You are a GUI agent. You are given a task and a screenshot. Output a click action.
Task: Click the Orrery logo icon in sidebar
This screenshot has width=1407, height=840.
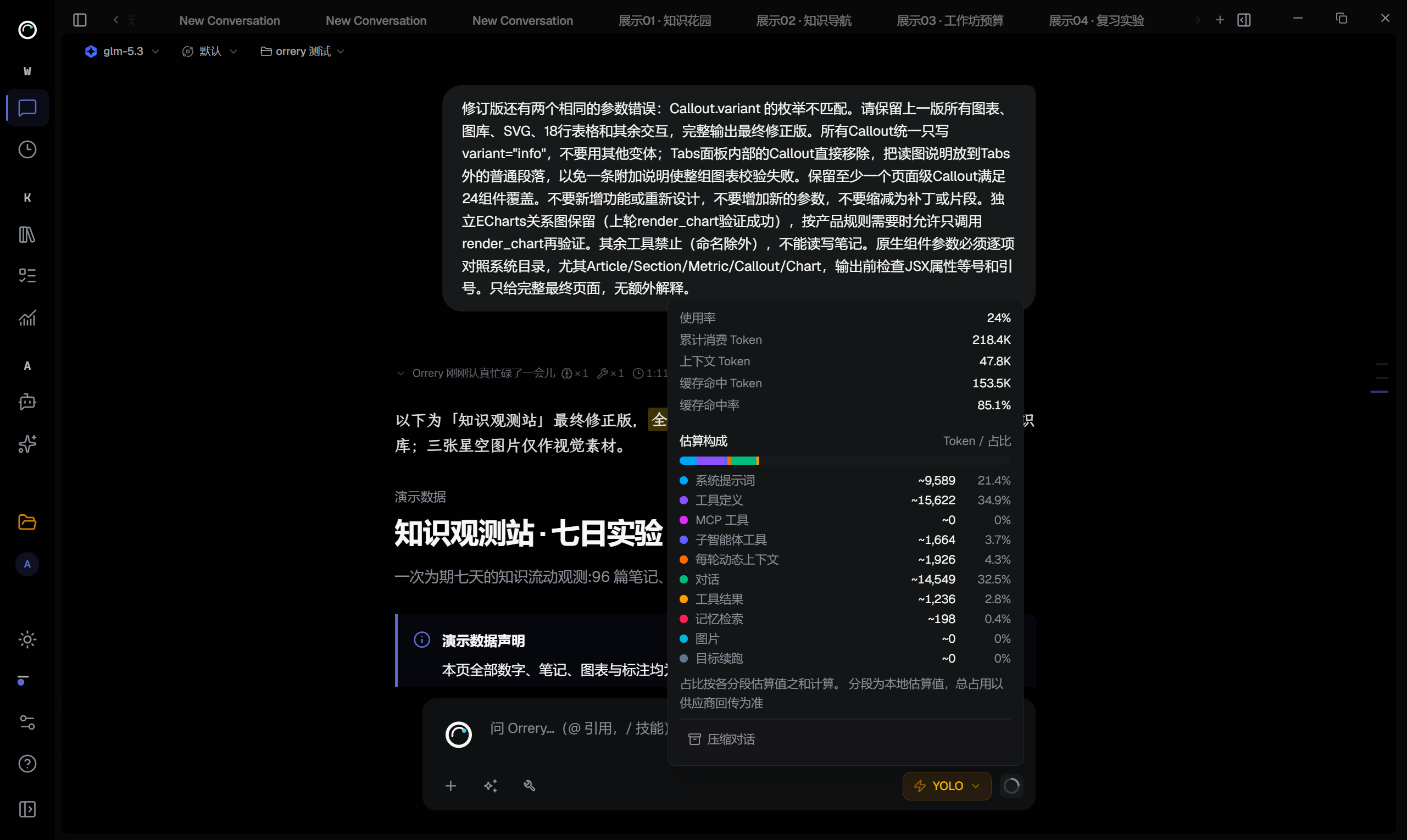[27, 30]
